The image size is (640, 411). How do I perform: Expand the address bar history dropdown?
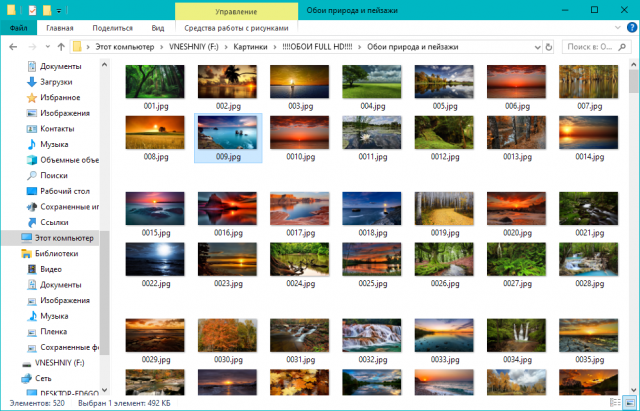pos(537,47)
